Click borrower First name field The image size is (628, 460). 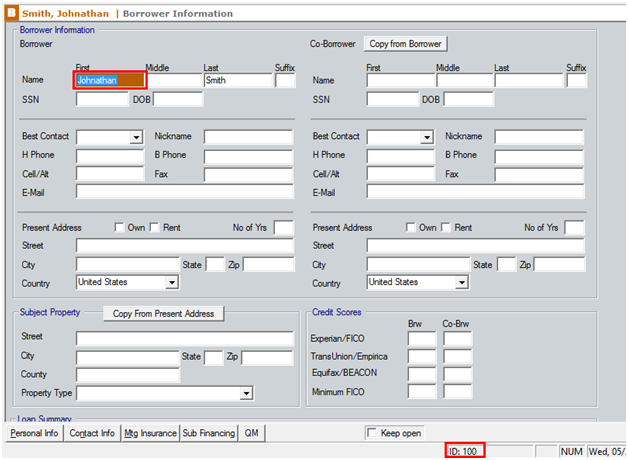[x=110, y=80]
